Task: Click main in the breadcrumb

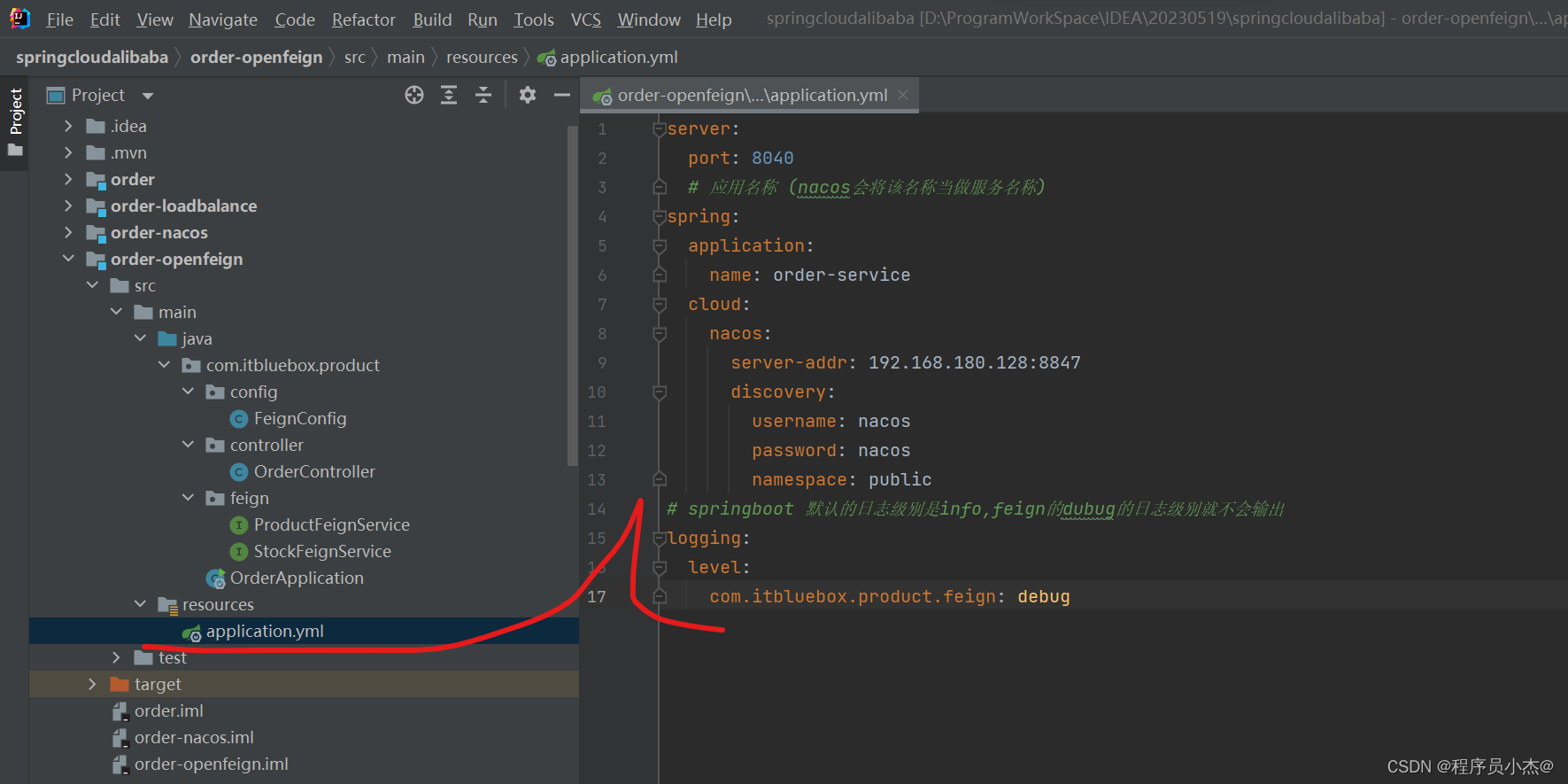Action: point(406,58)
